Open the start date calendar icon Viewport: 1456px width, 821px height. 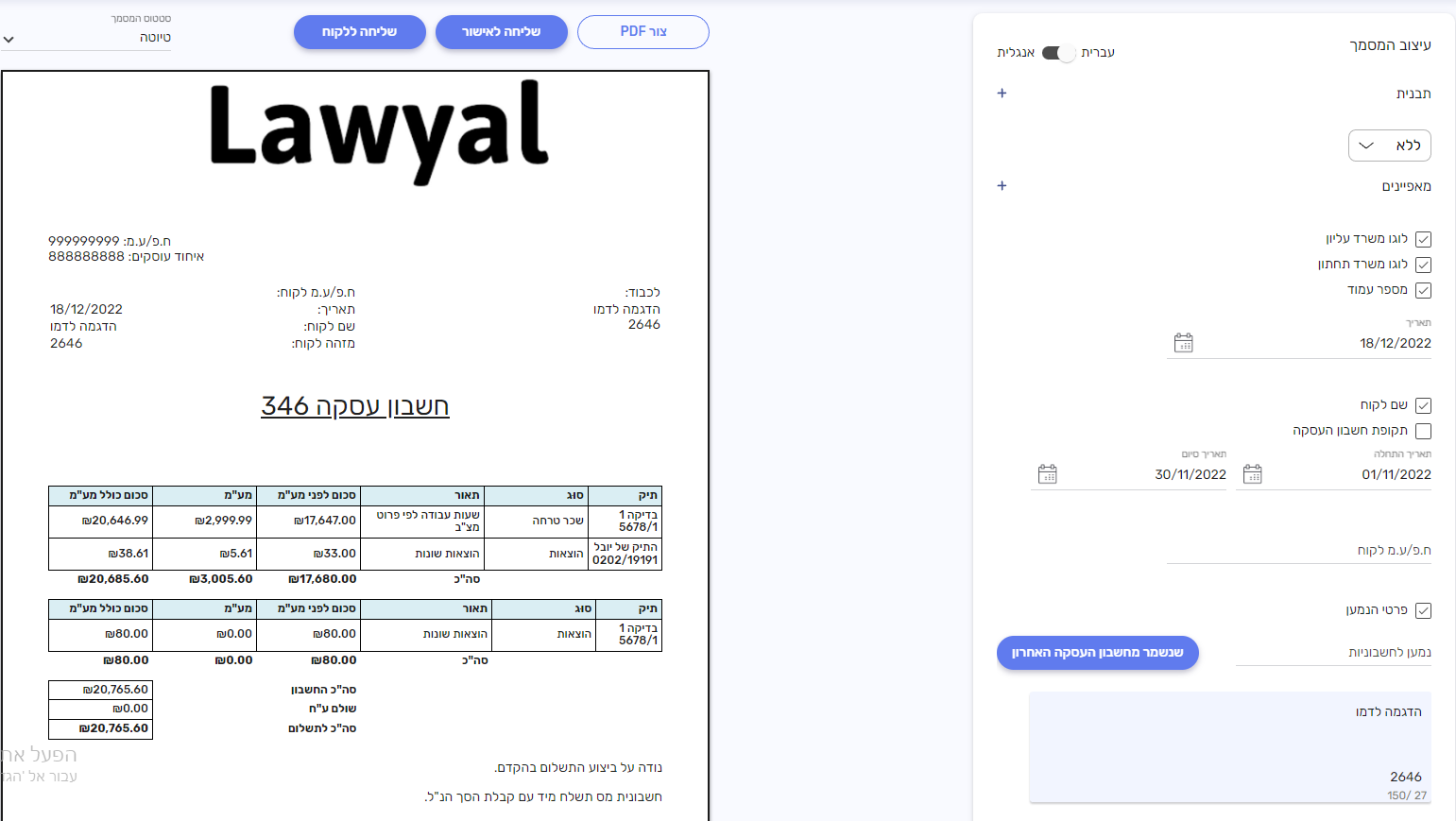click(1252, 474)
